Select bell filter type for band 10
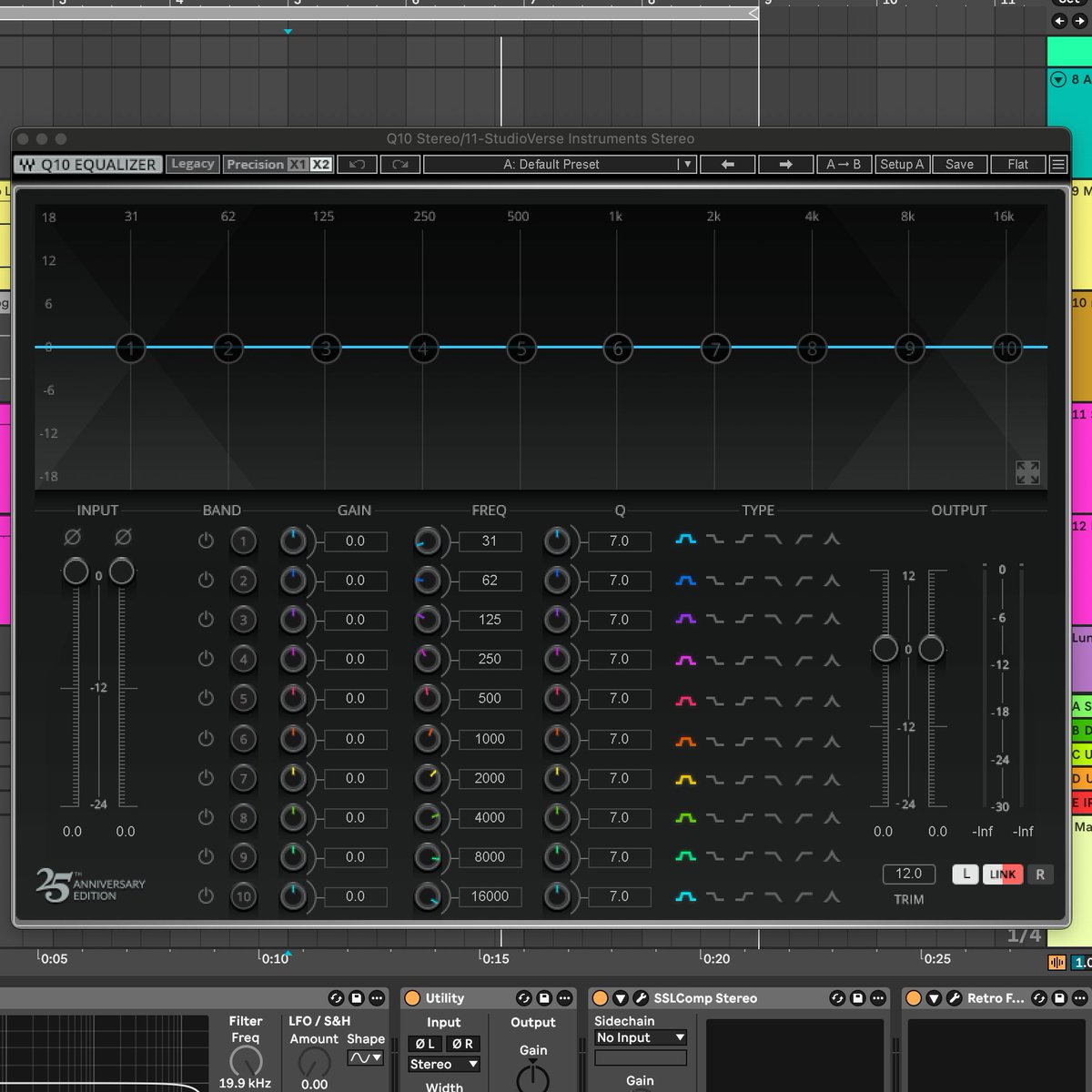 click(686, 896)
